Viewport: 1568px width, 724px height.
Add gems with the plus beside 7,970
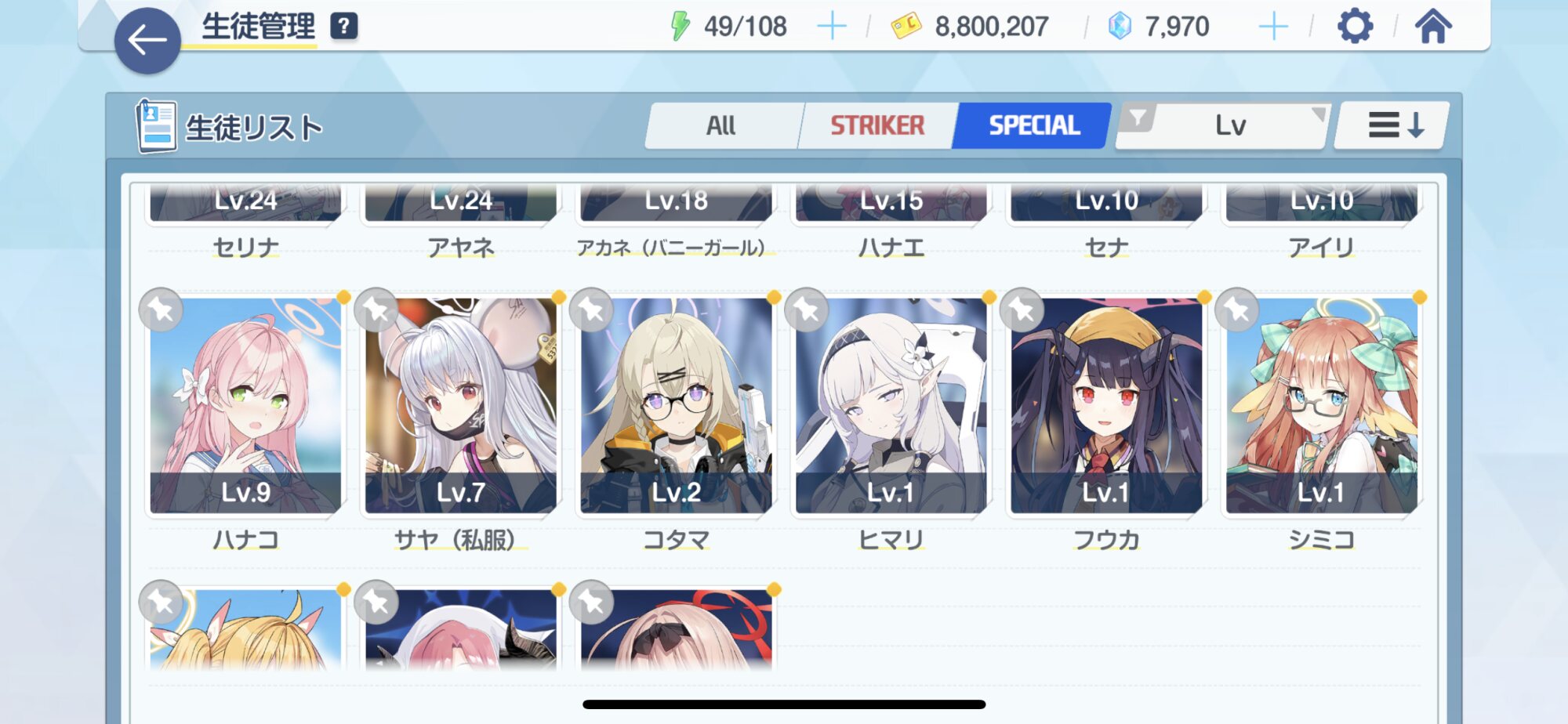pos(1273,27)
